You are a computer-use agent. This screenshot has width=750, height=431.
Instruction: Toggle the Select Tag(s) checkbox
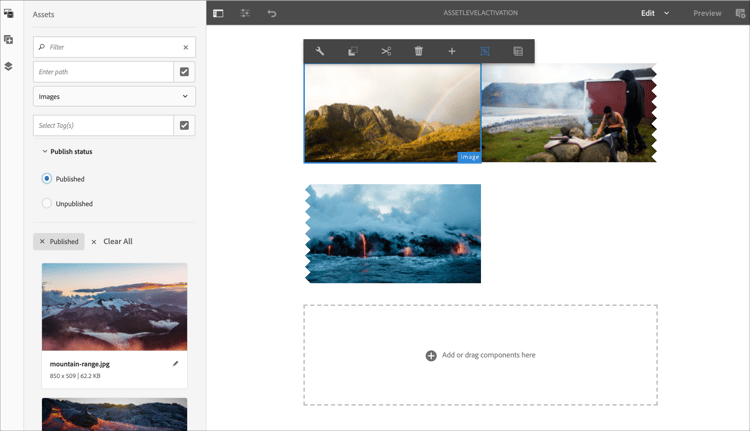point(184,125)
